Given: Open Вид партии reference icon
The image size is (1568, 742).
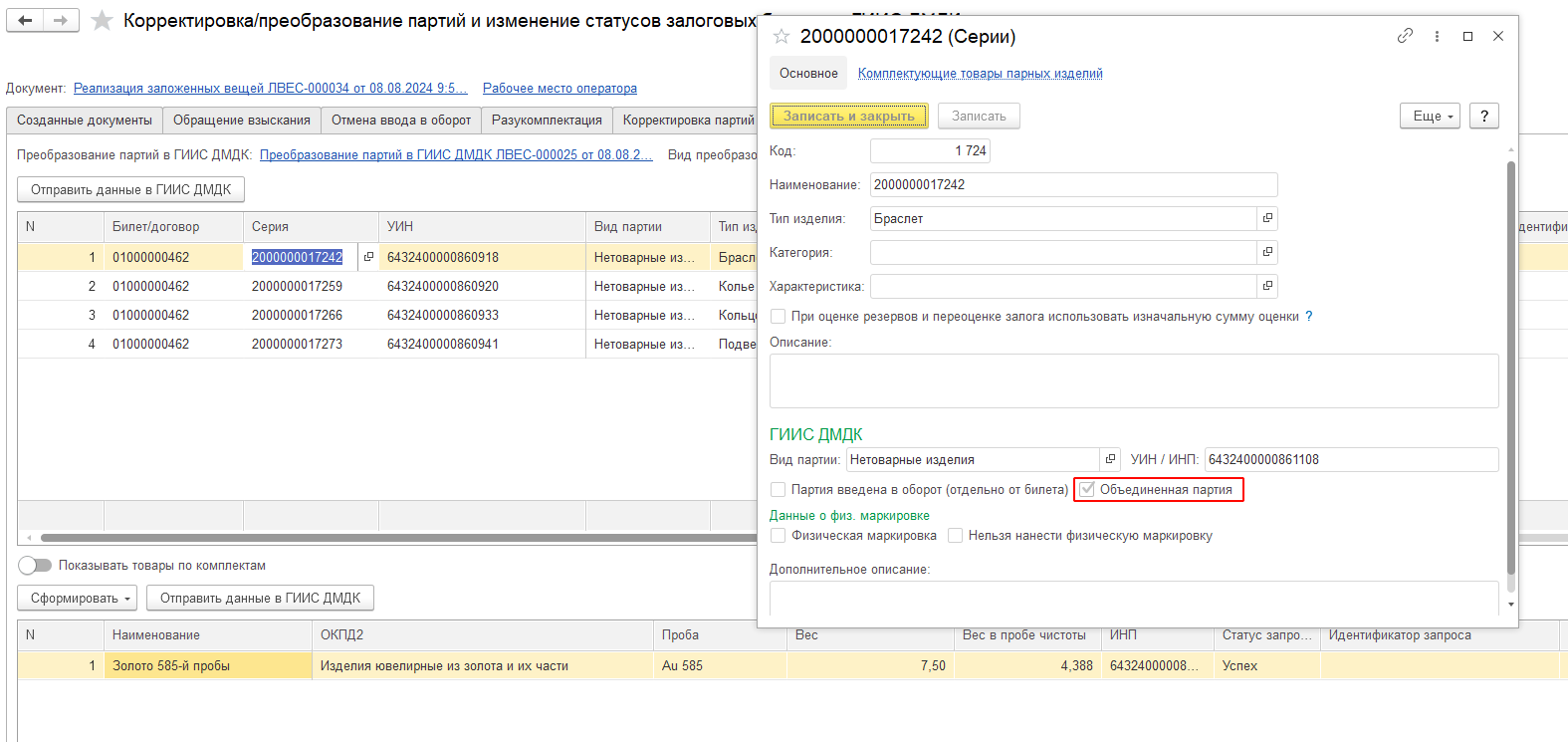Looking at the screenshot, I should [x=1110, y=459].
